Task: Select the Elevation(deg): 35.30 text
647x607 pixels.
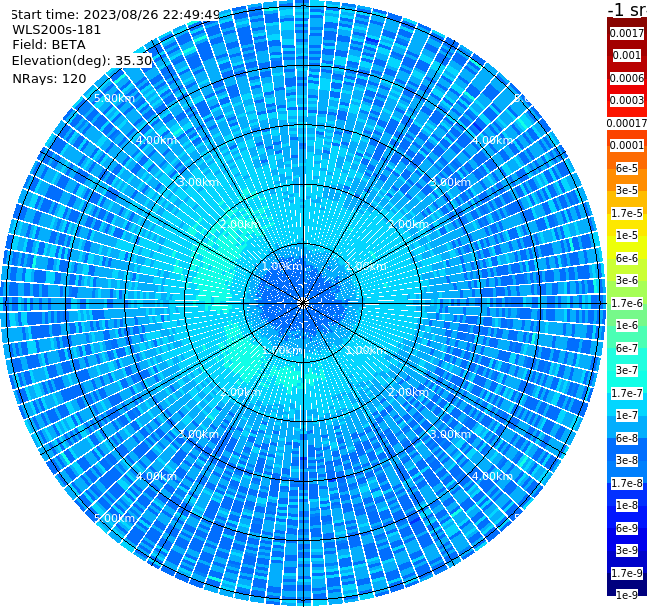Action: click(82, 61)
